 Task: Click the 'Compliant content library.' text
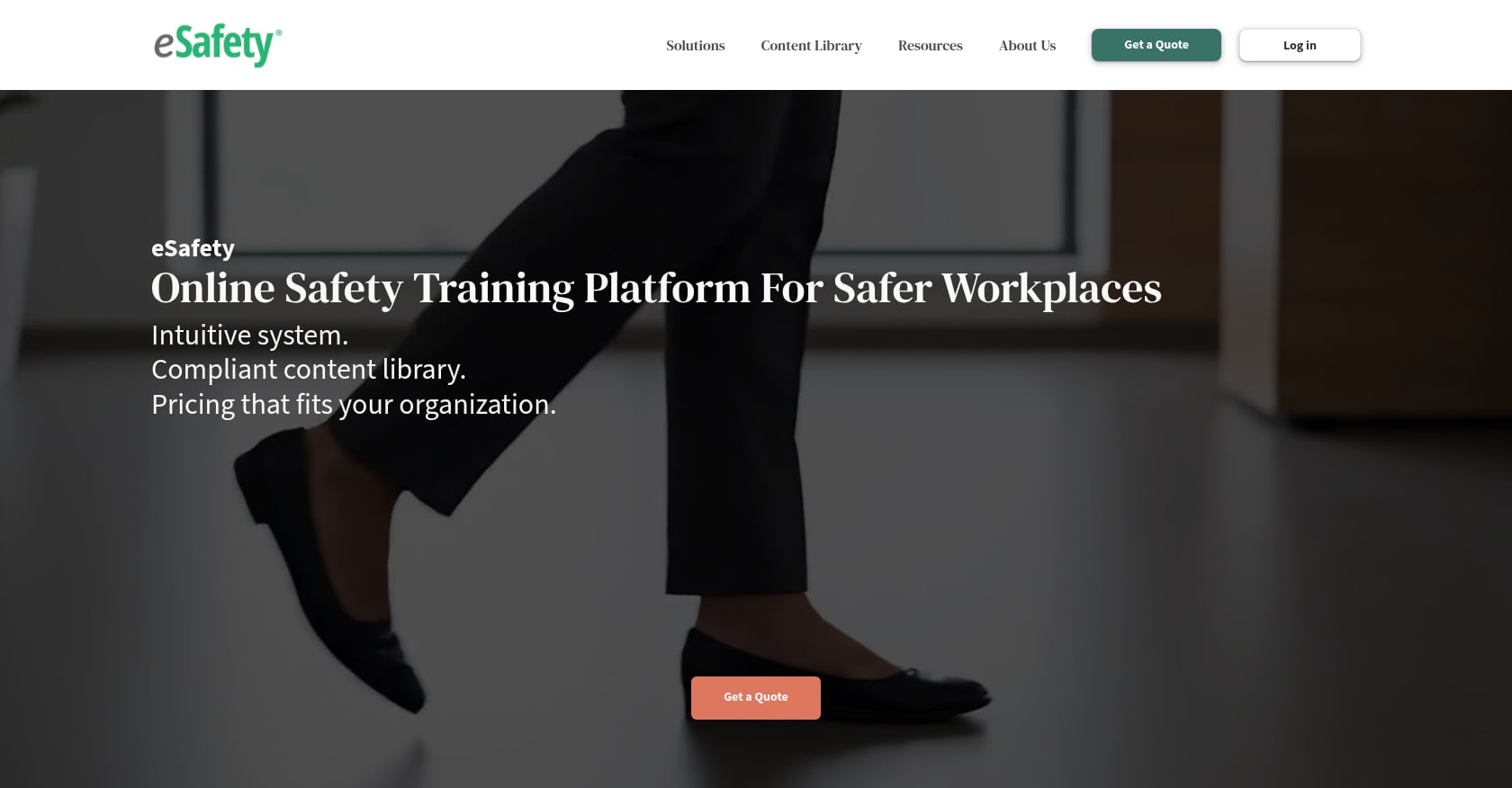309,370
